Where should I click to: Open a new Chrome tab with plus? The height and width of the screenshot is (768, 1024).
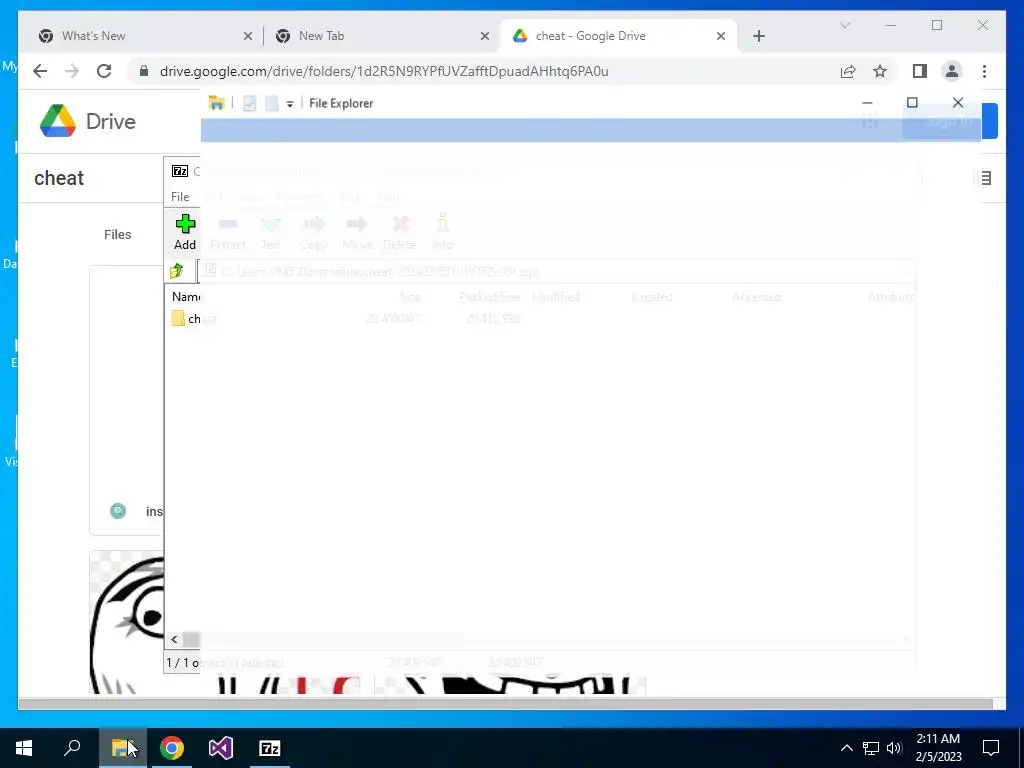[758, 37]
